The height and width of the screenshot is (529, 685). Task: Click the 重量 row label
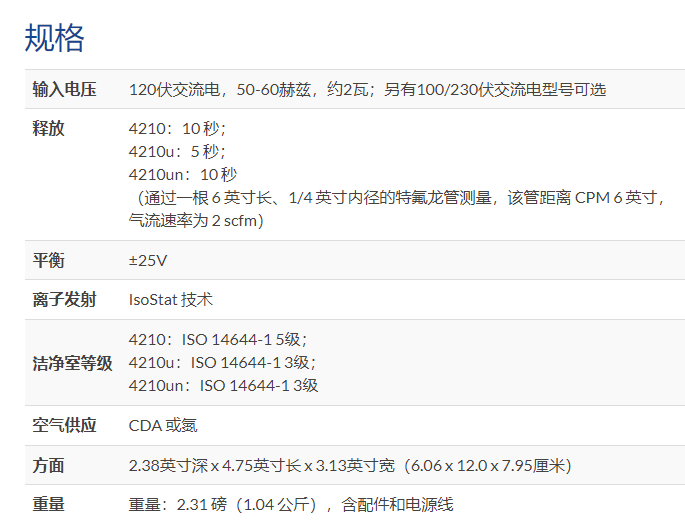click(x=48, y=505)
